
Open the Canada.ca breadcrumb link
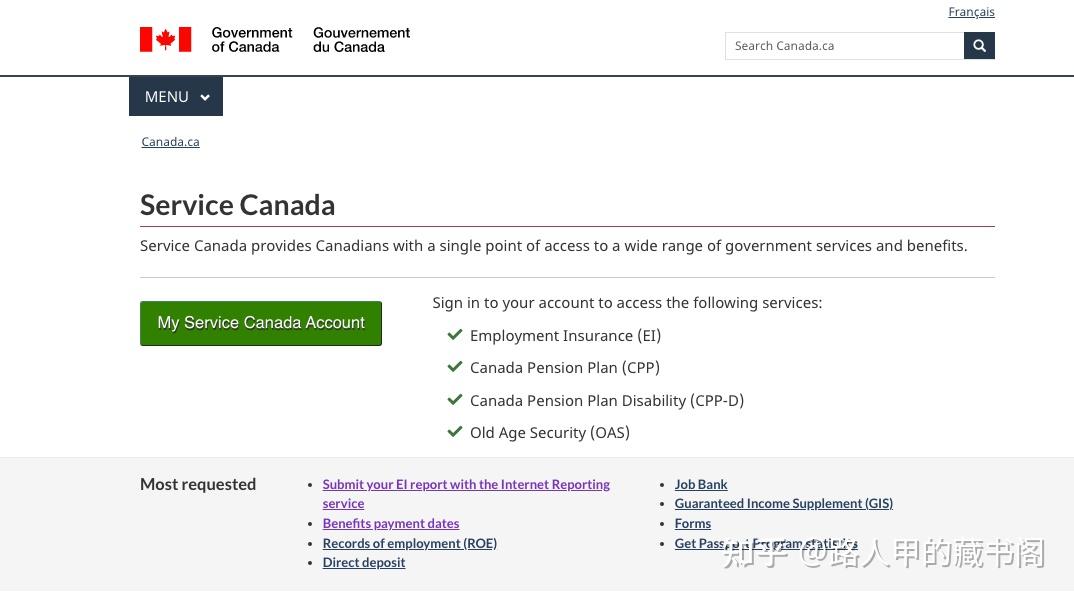[170, 142]
